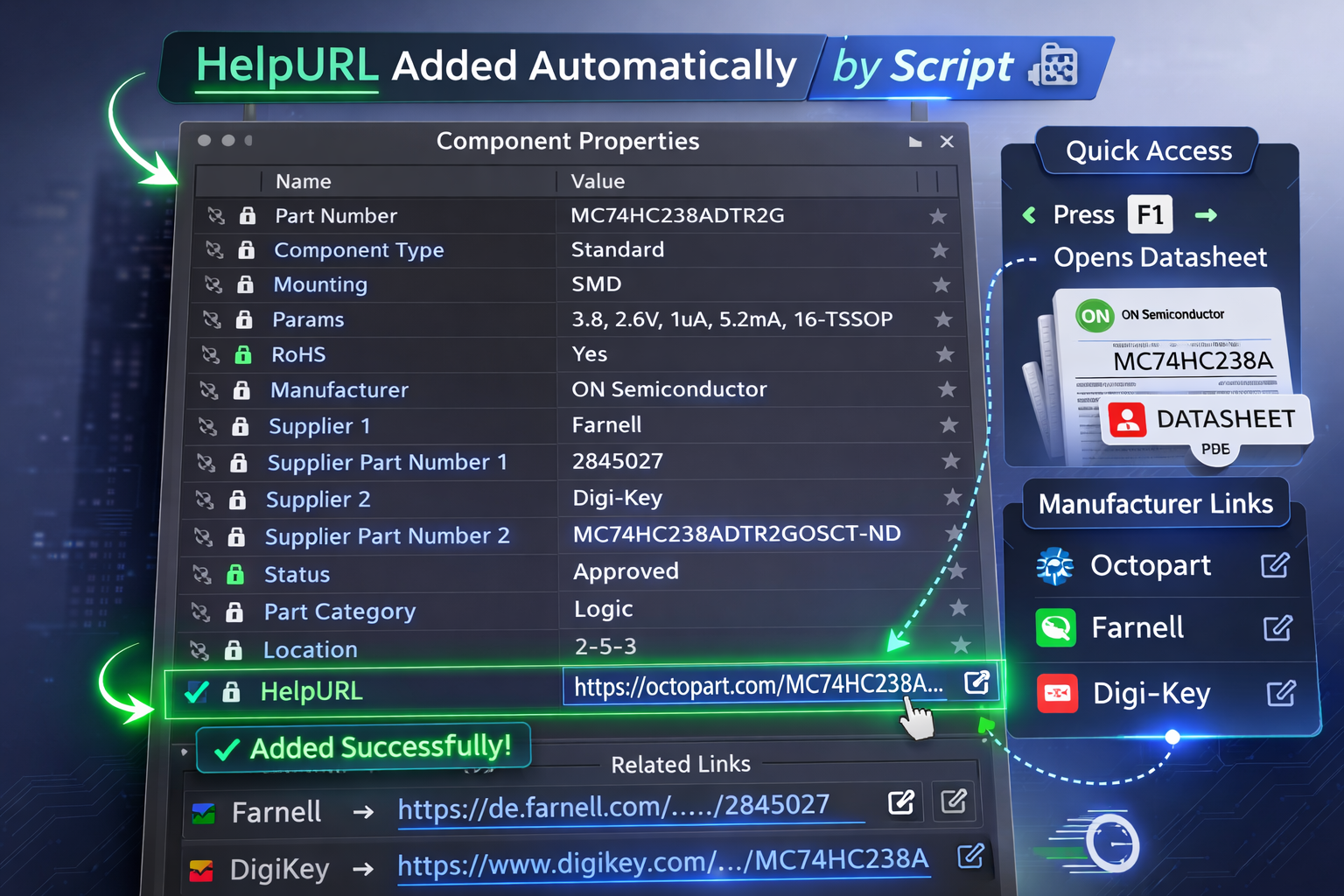
Task: Select the MC74HC238ADTR2GOSCT-ND value cell
Action: [x=737, y=534]
